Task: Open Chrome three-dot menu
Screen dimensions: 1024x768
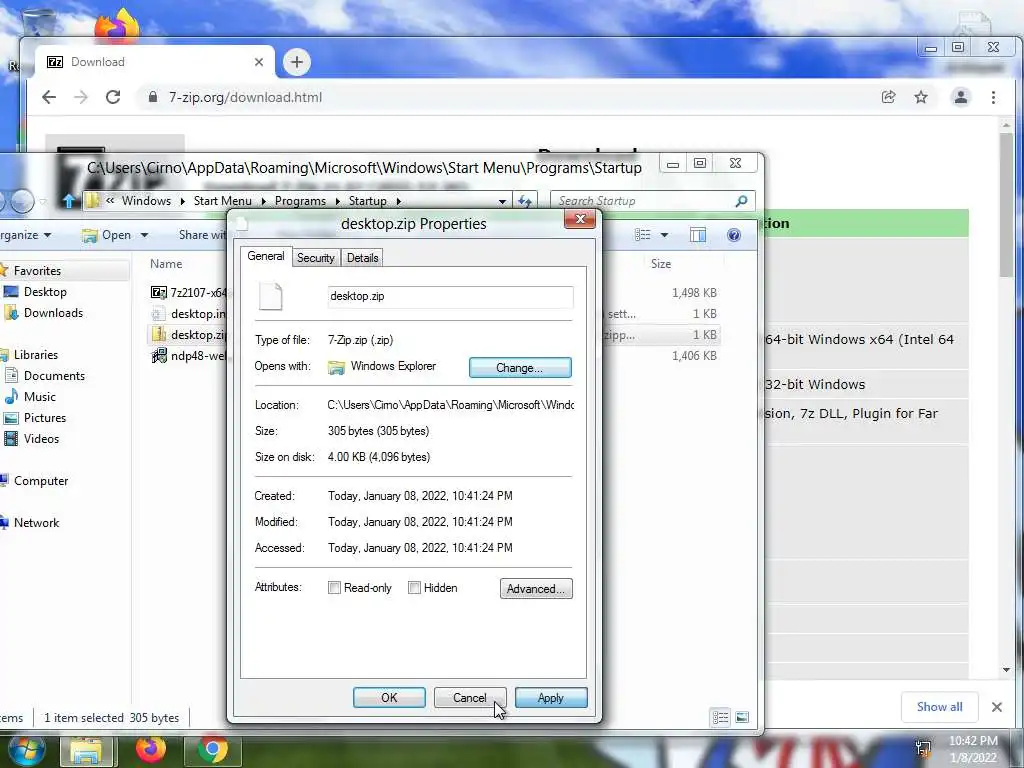Action: pyautogui.click(x=993, y=97)
